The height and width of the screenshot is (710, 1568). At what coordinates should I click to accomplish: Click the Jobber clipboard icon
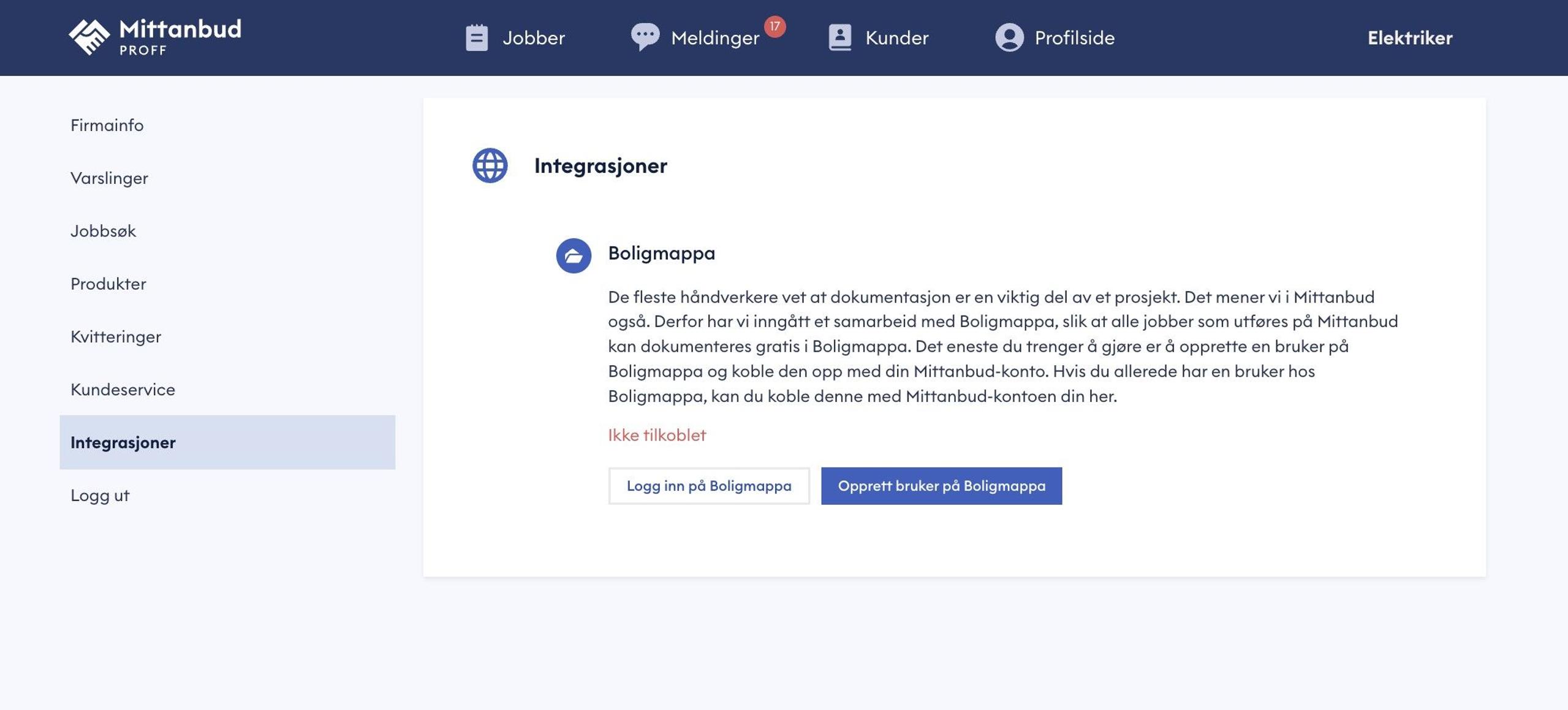[476, 38]
